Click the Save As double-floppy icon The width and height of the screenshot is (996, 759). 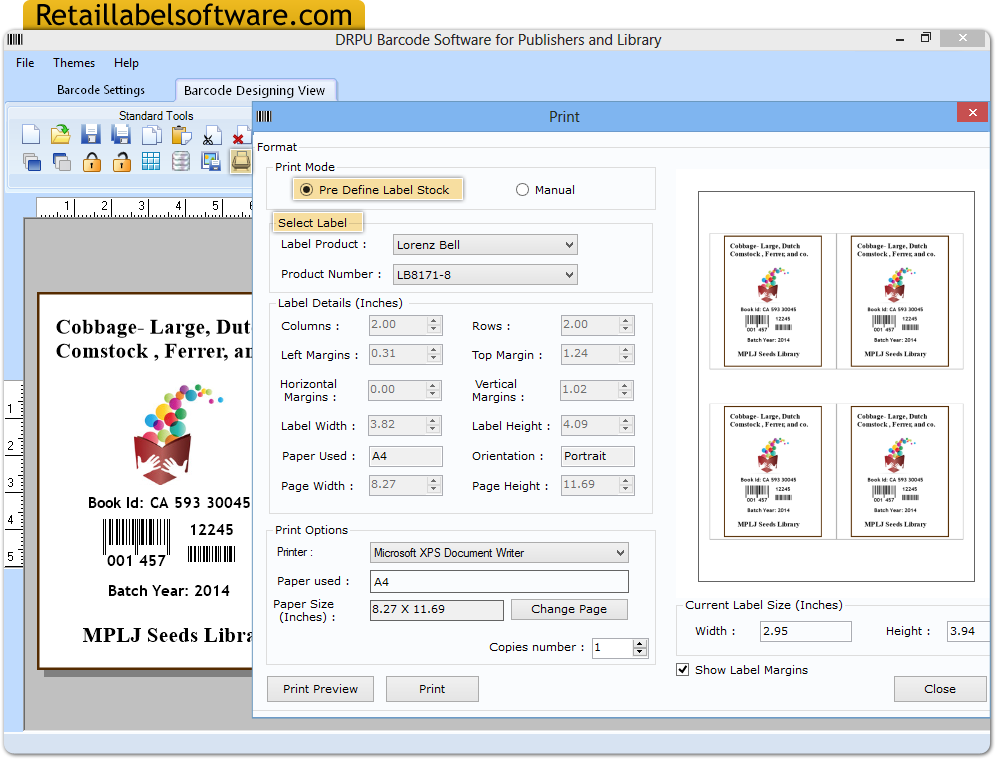pos(121,135)
